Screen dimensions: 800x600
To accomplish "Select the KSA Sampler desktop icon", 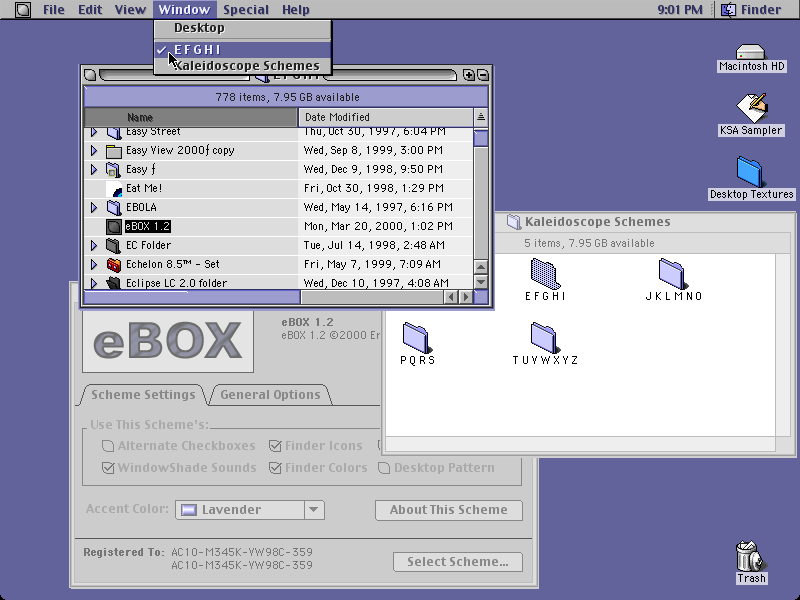I will click(751, 108).
